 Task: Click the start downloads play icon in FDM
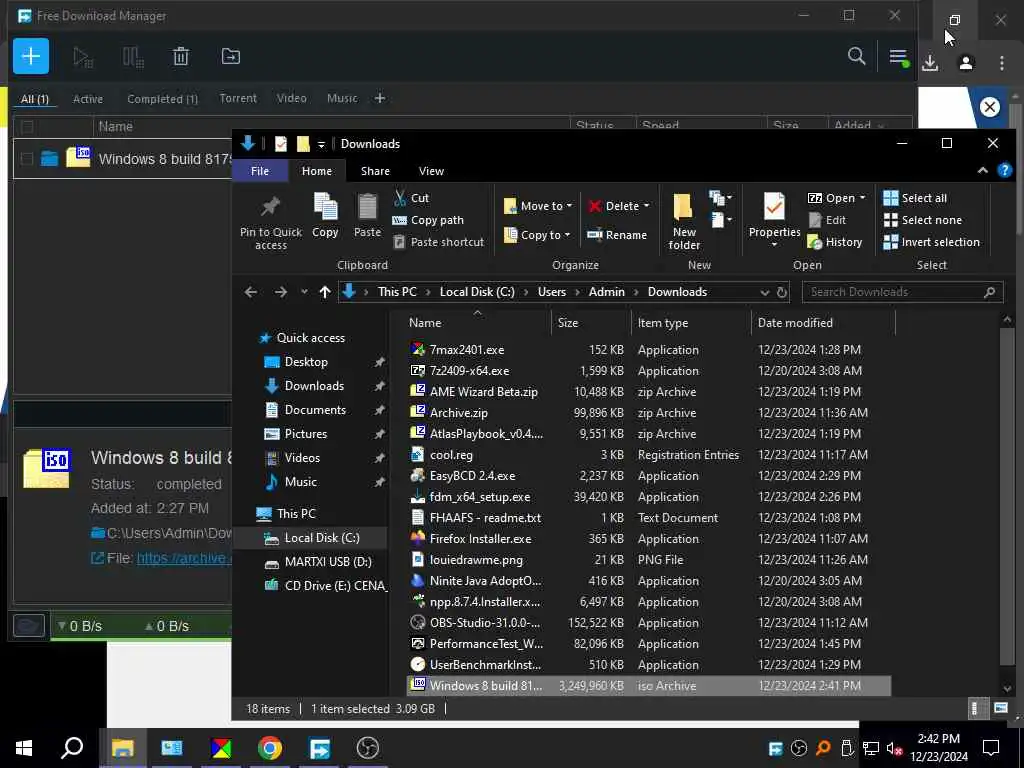[x=83, y=57]
